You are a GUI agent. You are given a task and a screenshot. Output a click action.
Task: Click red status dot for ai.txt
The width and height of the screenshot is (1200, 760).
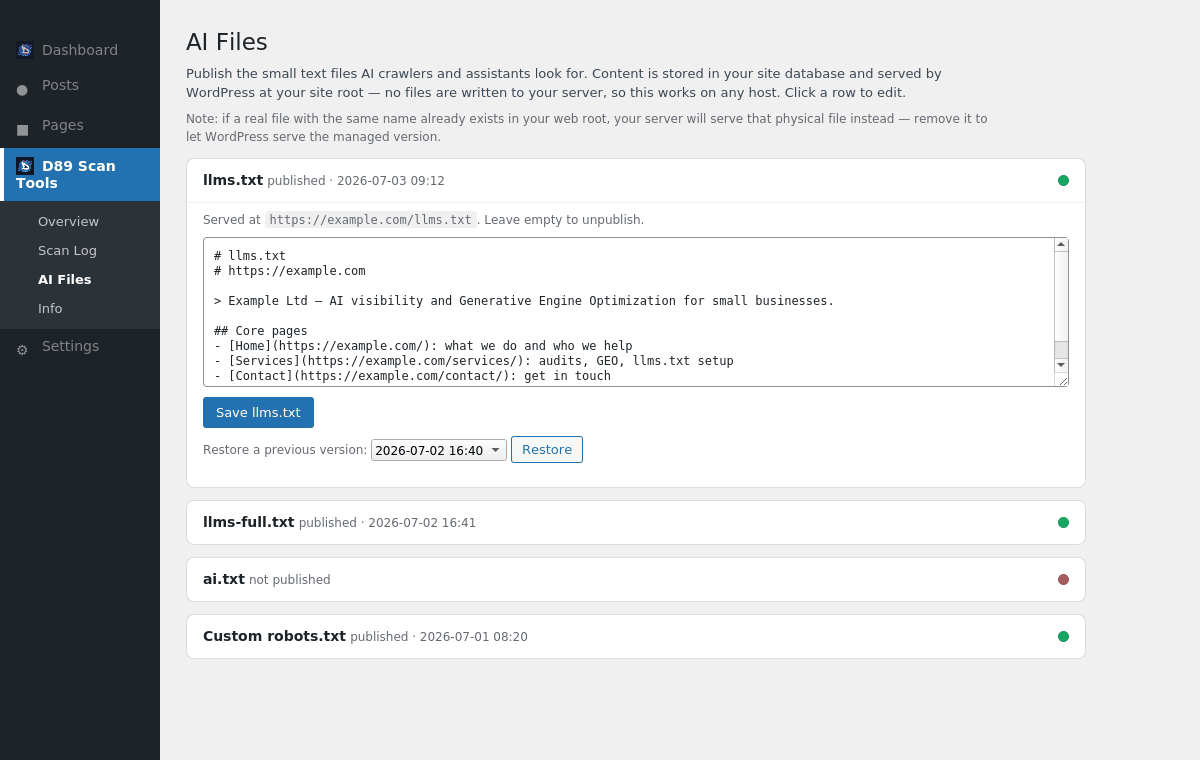tap(1063, 580)
